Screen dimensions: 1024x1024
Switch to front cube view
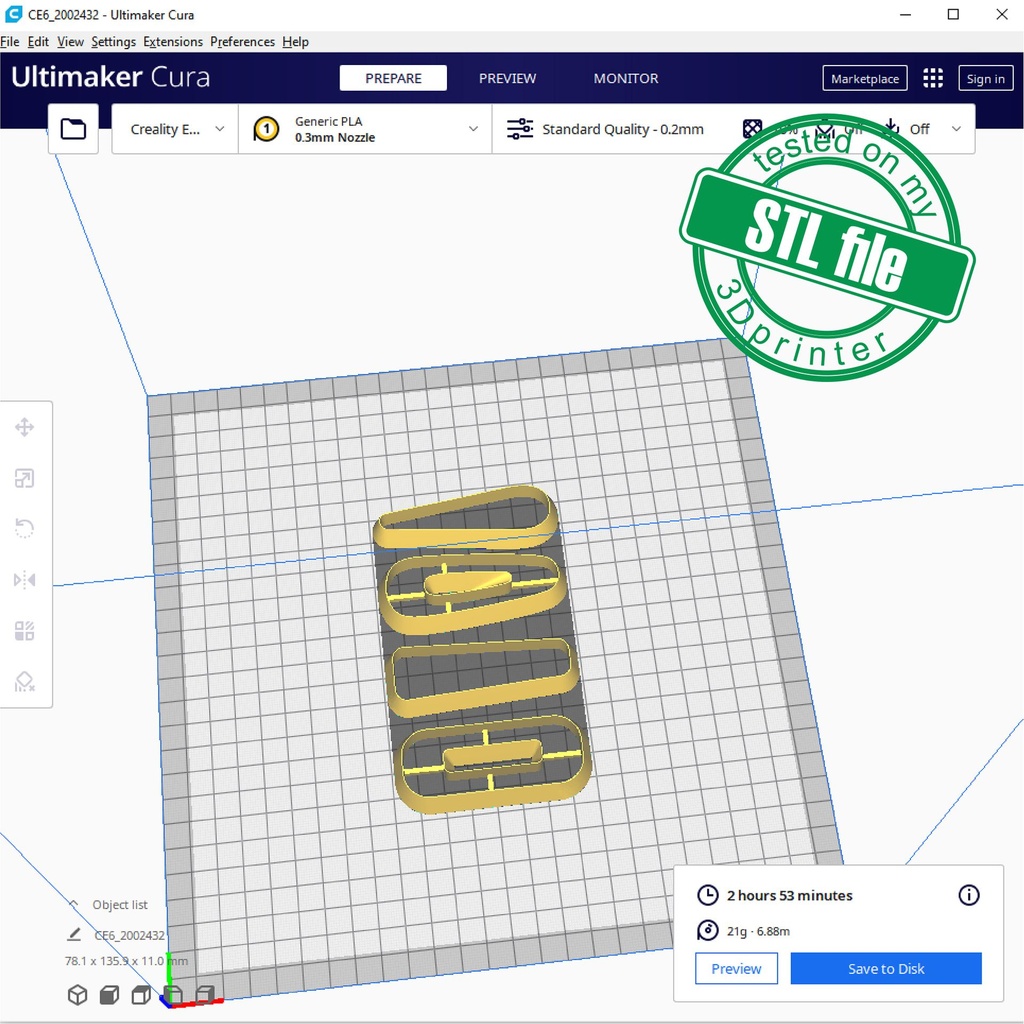coord(109,994)
